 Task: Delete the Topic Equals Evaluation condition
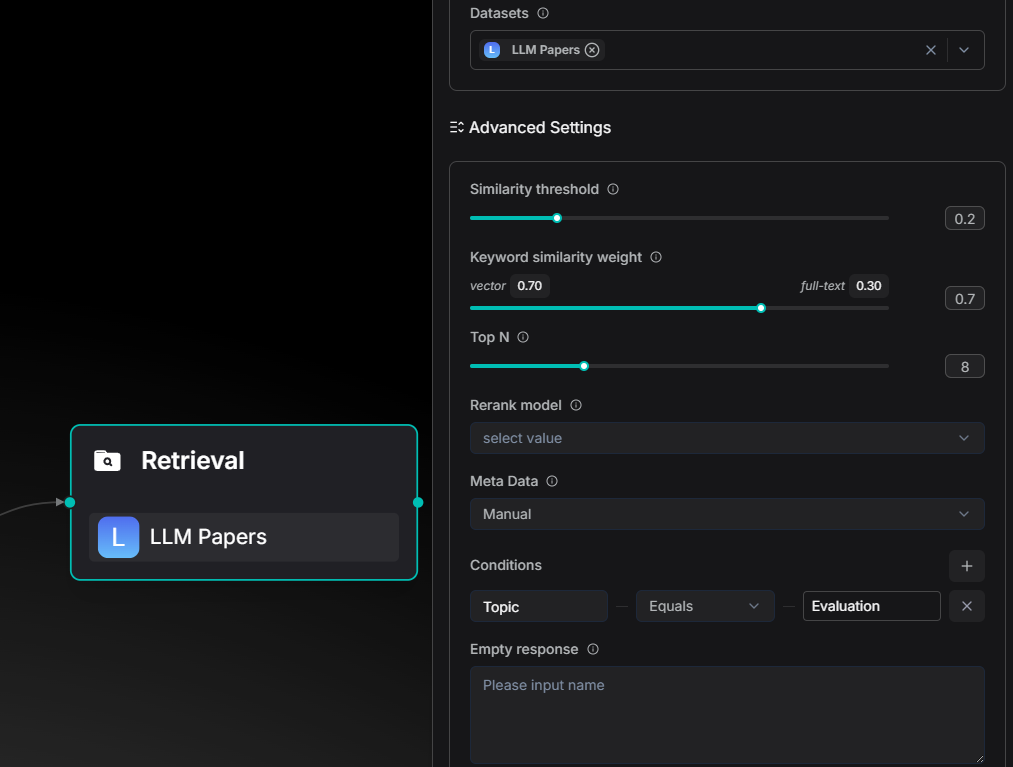(966, 606)
